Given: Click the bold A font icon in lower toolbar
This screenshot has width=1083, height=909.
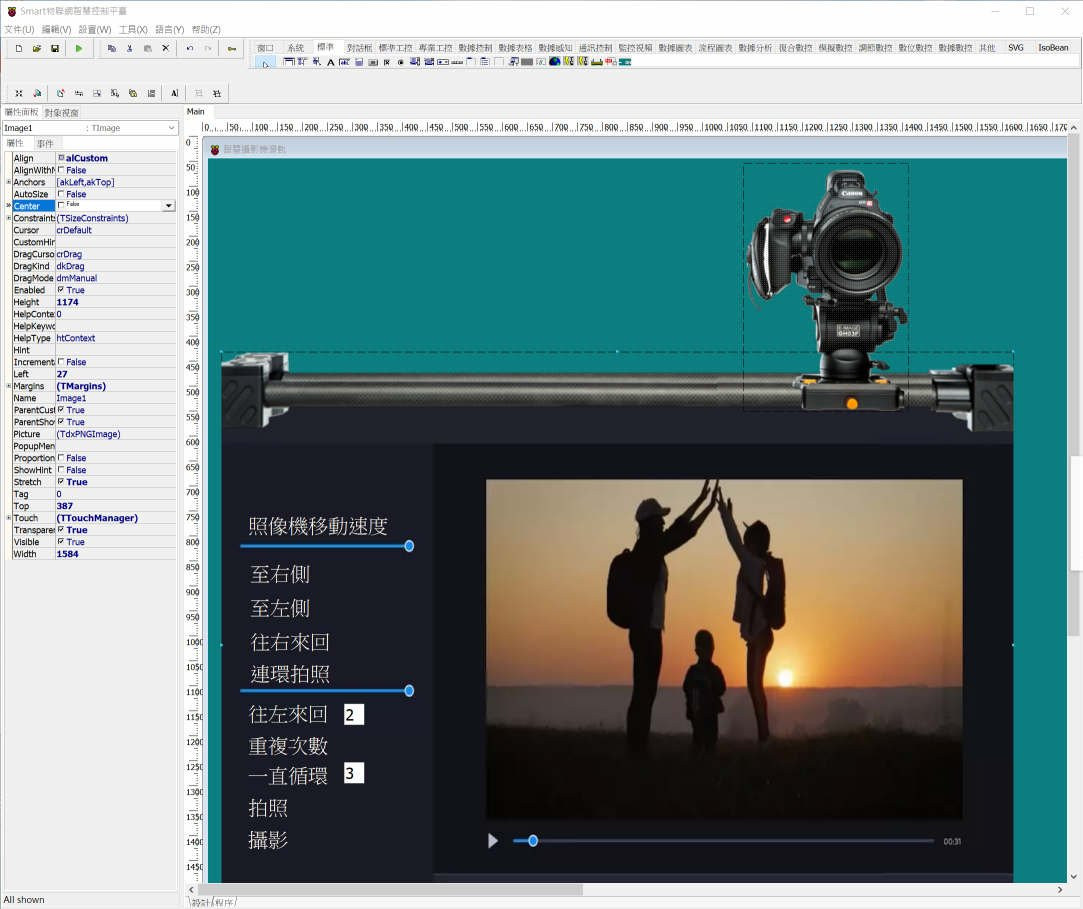Looking at the screenshot, I should pyautogui.click(x=174, y=93).
